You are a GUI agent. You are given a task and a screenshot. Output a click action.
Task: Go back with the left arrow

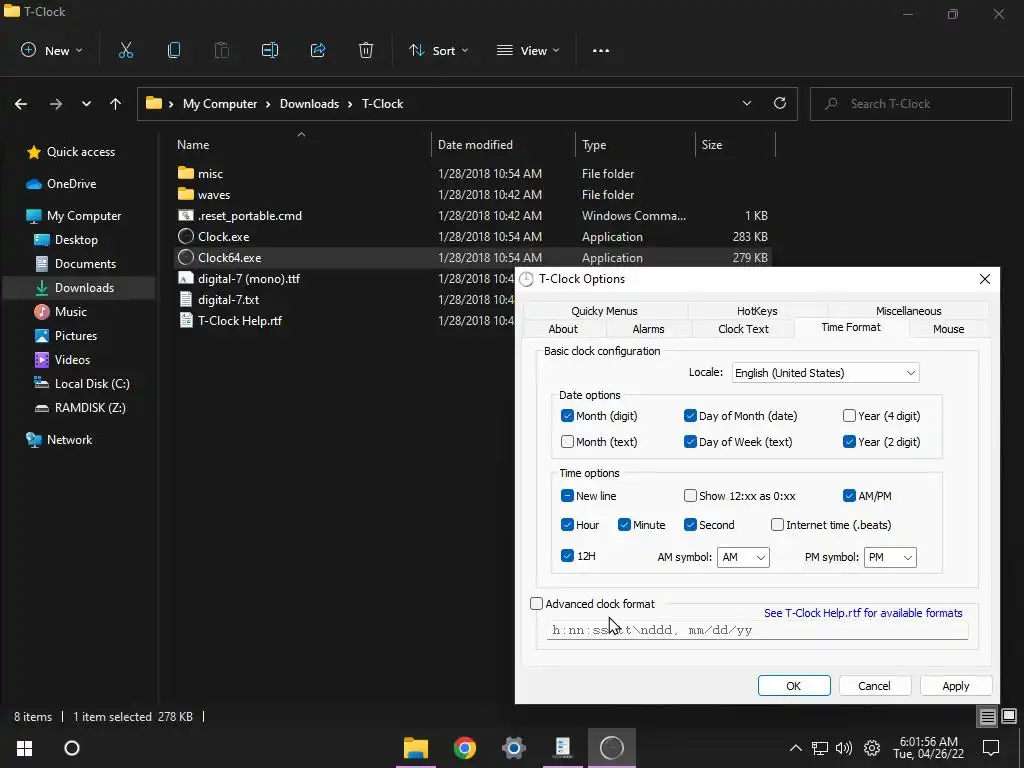(21, 104)
